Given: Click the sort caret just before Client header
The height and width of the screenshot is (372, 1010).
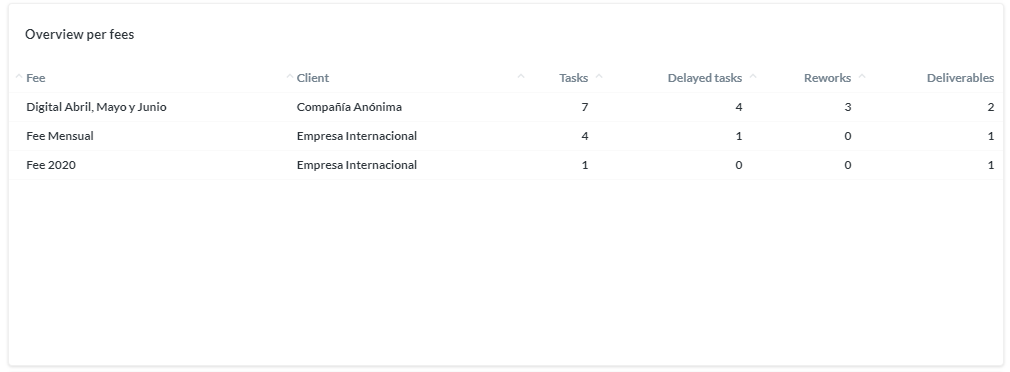Looking at the screenshot, I should pyautogui.click(x=290, y=77).
